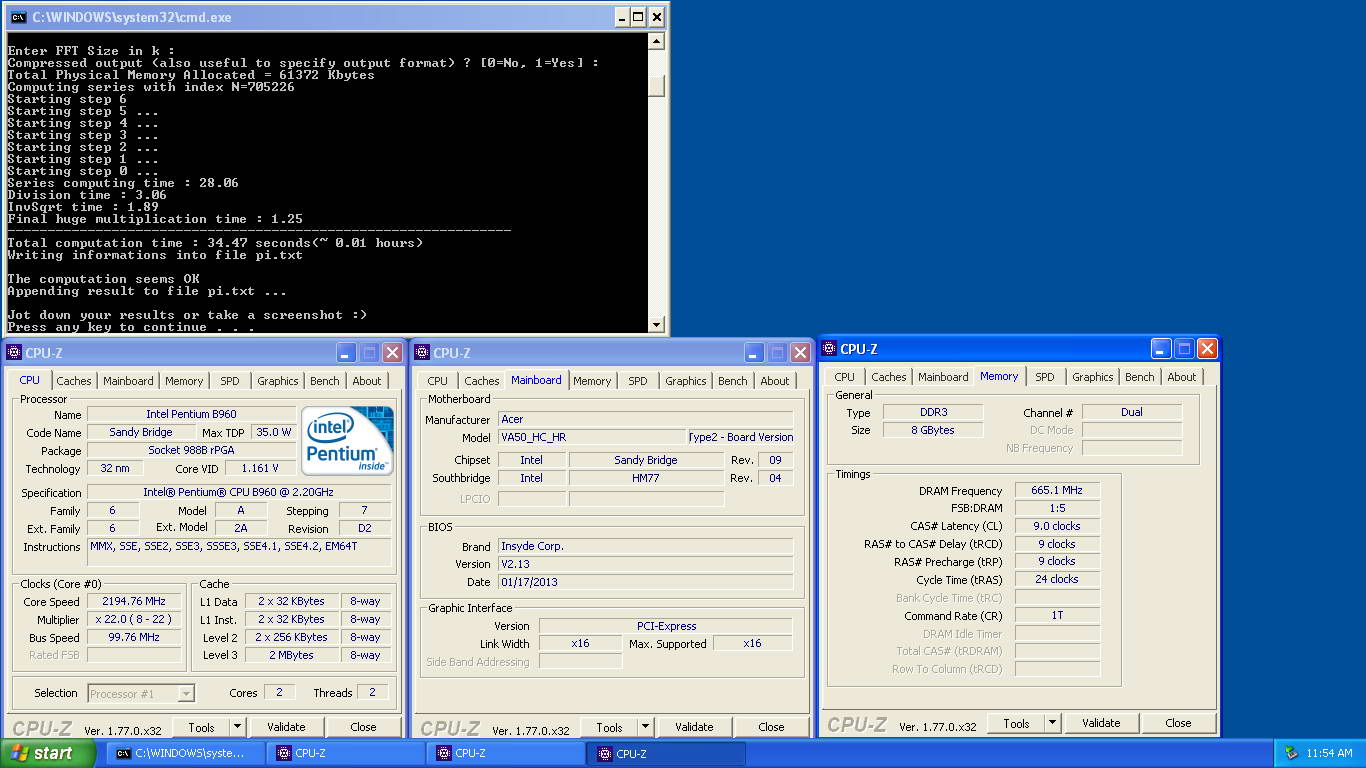Click the cmd.exe title bar icon
The image size is (1366, 768).
[x=18, y=17]
